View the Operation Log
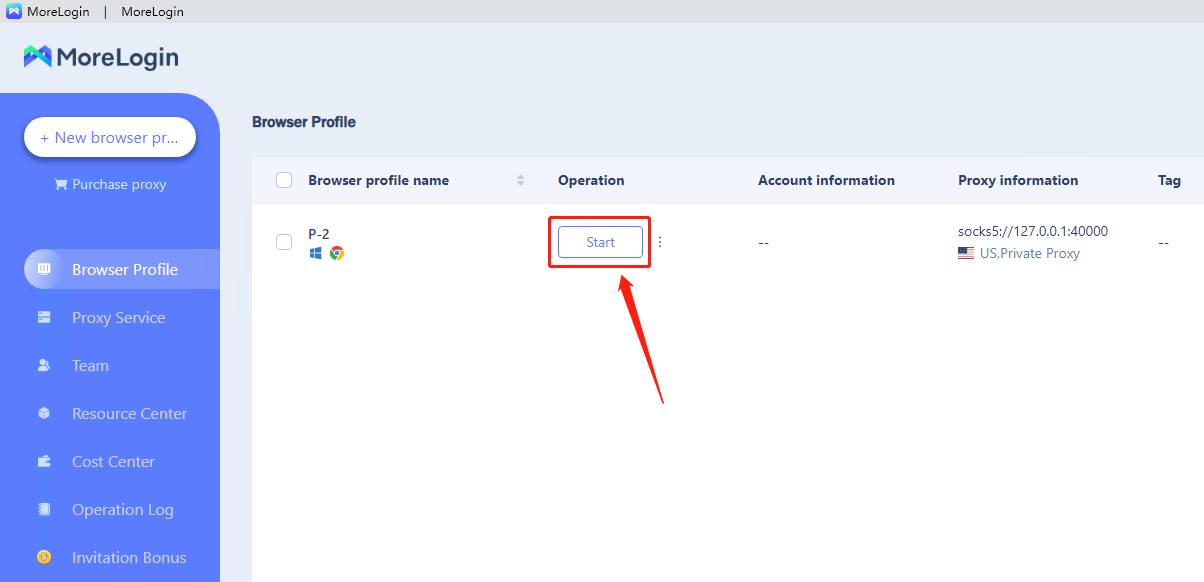This screenshot has width=1204, height=582. [x=122, y=509]
